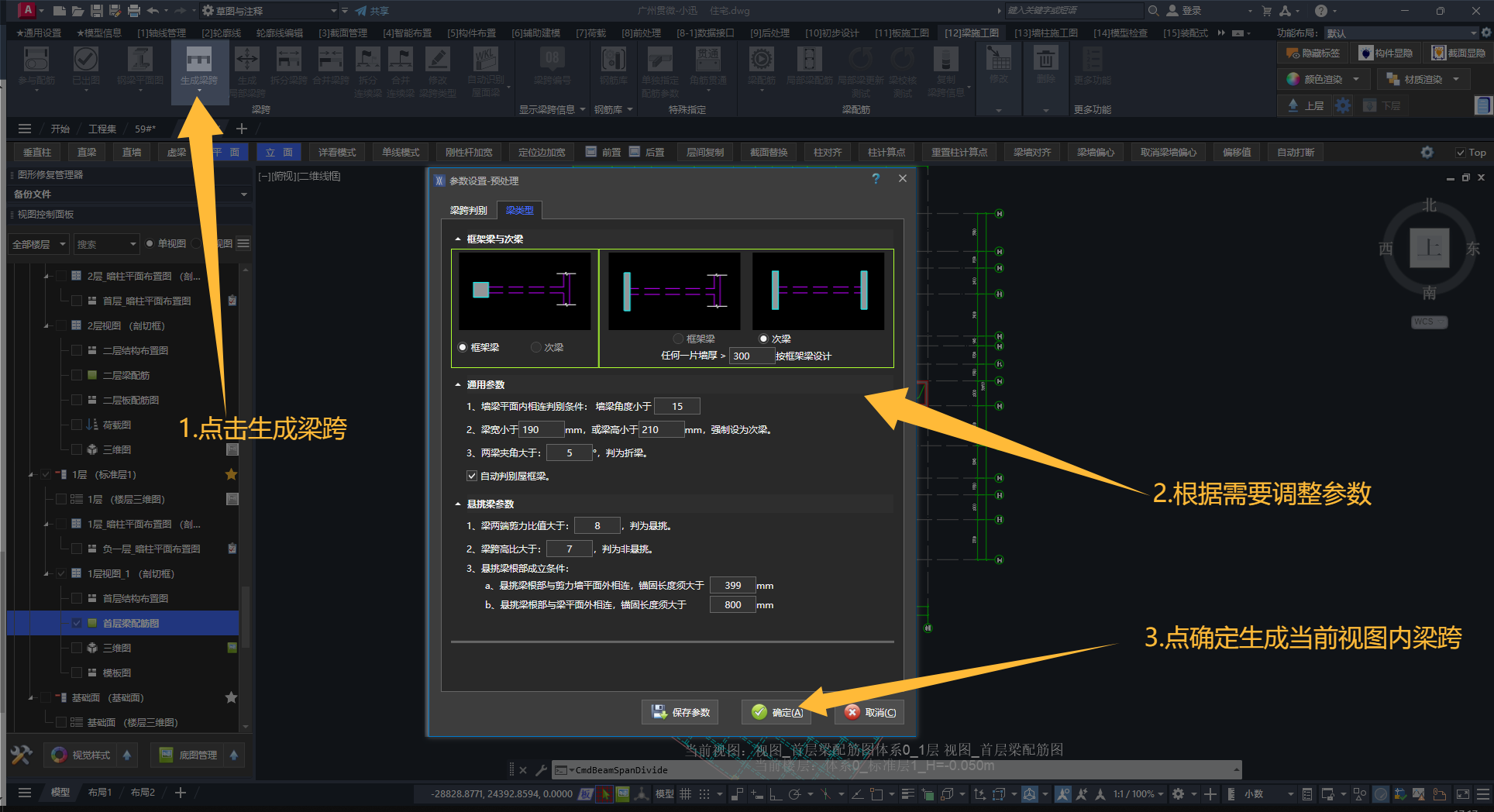The height and width of the screenshot is (812, 1494).
Task: Expand the 颜色渲染 dropdown arrow
Action: (1356, 79)
